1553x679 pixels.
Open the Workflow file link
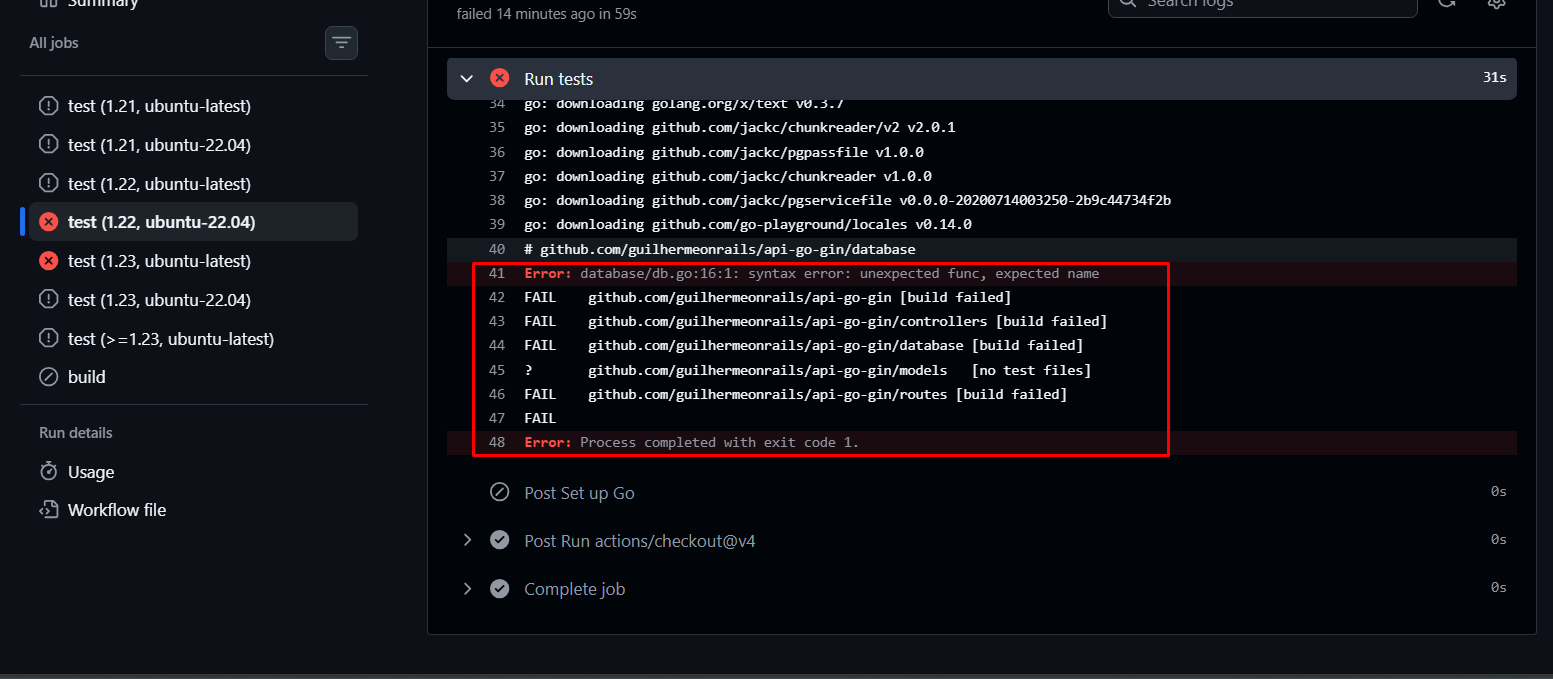click(x=117, y=510)
